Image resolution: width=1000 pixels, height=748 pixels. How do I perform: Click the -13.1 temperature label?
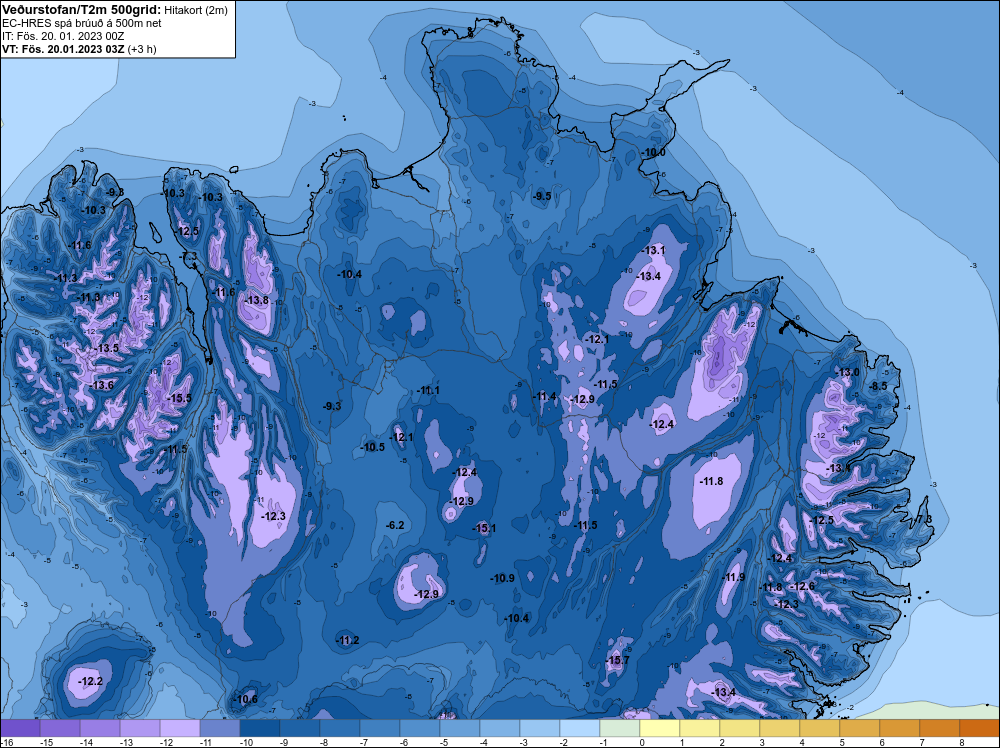pyautogui.click(x=653, y=250)
